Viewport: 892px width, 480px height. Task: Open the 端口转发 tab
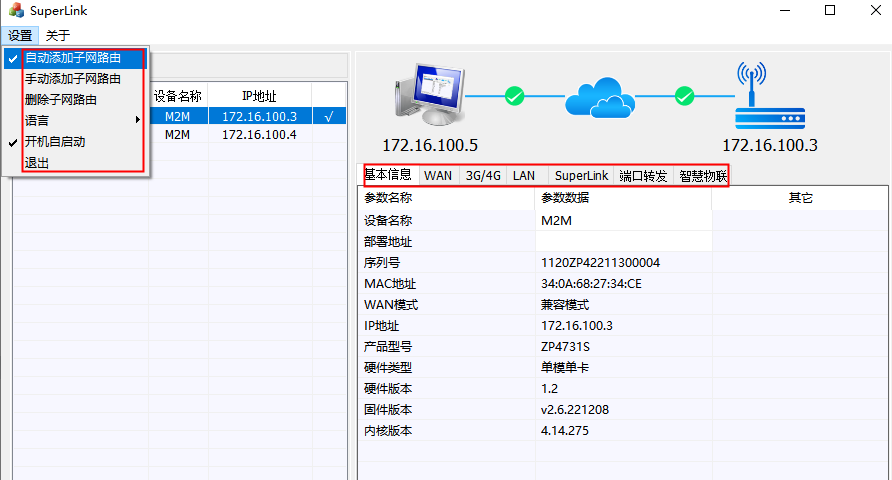(x=643, y=176)
